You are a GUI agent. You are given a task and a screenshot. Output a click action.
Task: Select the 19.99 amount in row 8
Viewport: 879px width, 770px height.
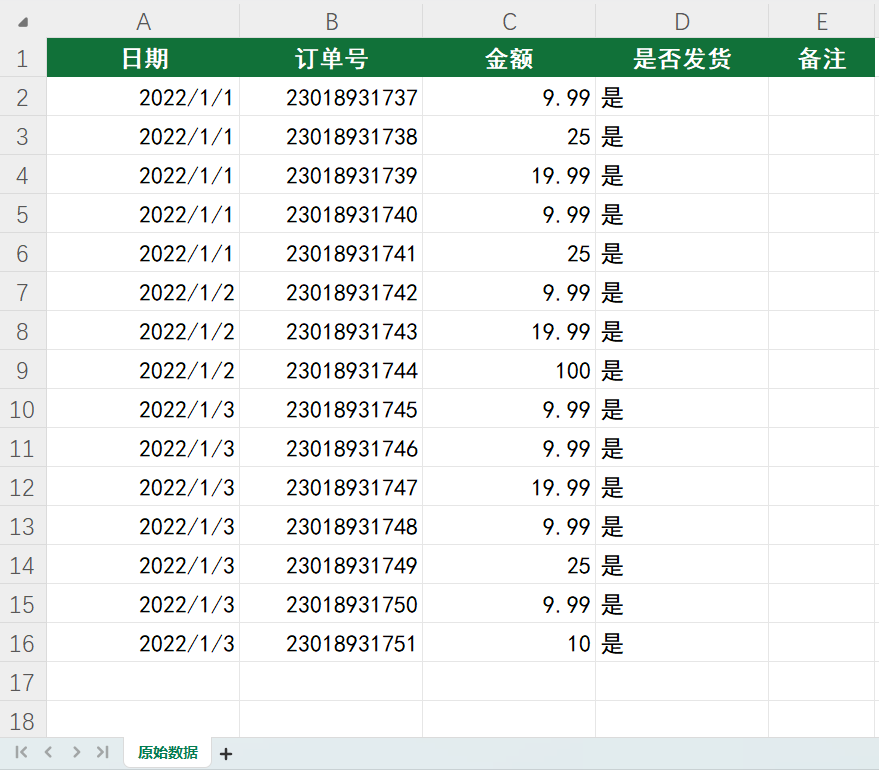coord(509,331)
